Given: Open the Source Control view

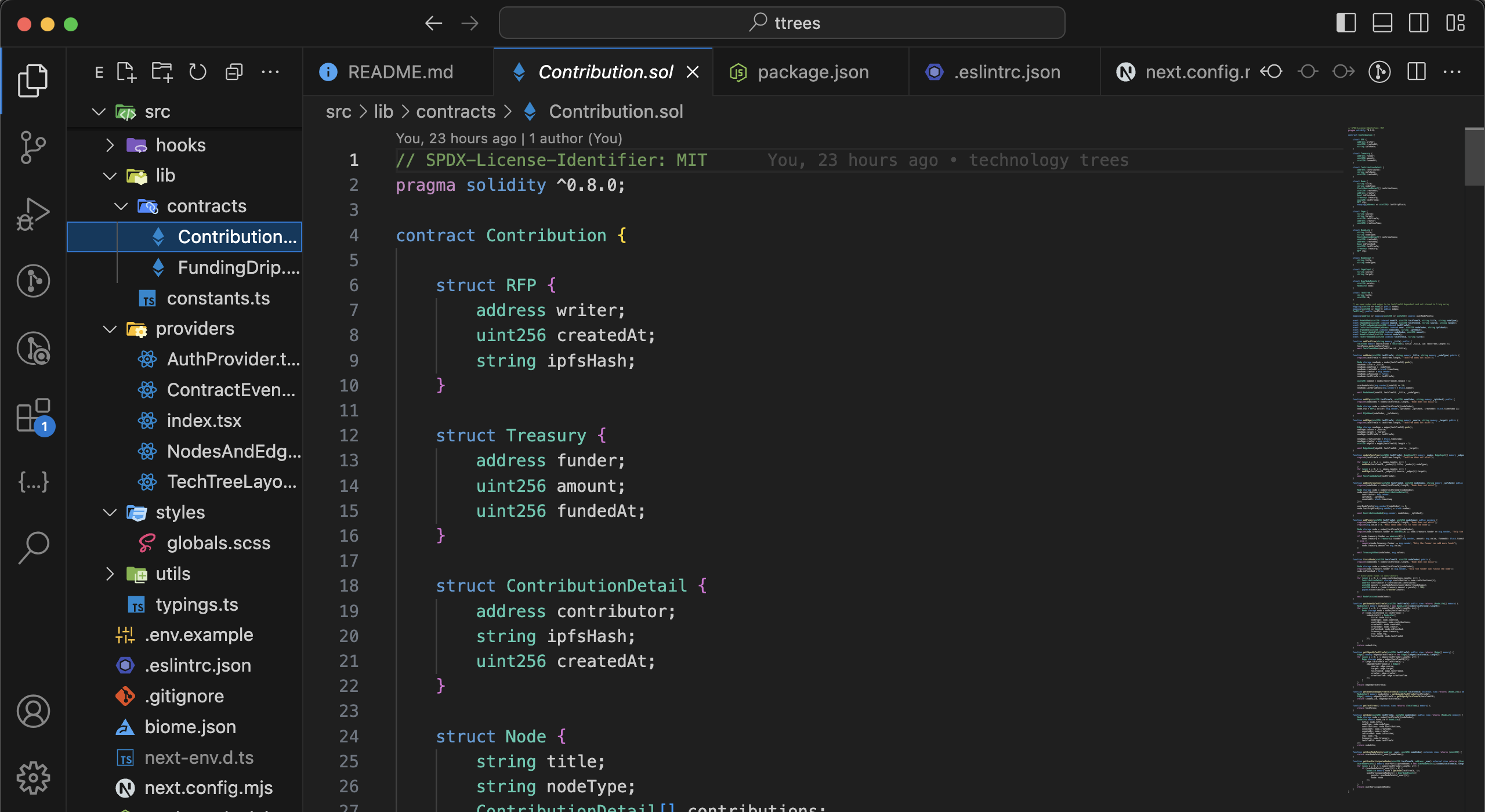Looking at the screenshot, I should tap(33, 147).
